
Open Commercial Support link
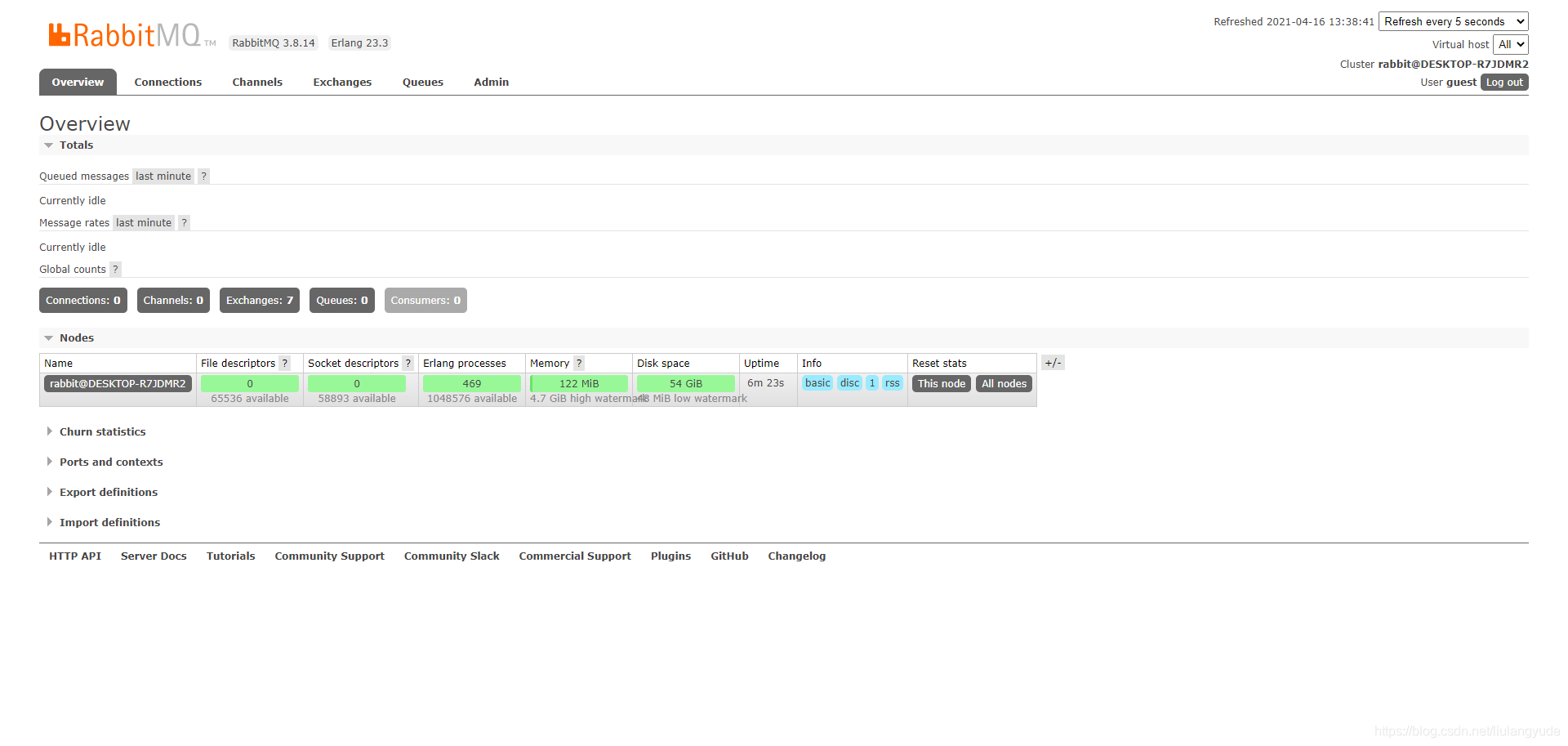575,556
